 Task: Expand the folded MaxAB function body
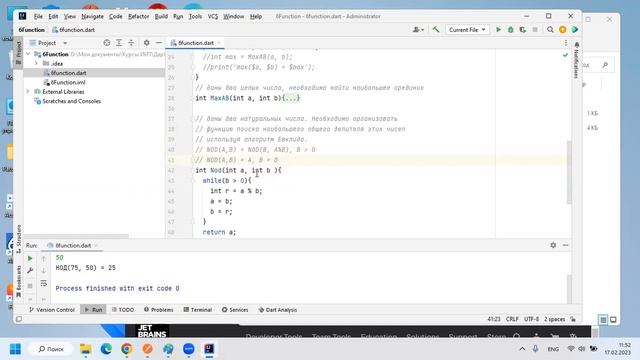coord(291,98)
